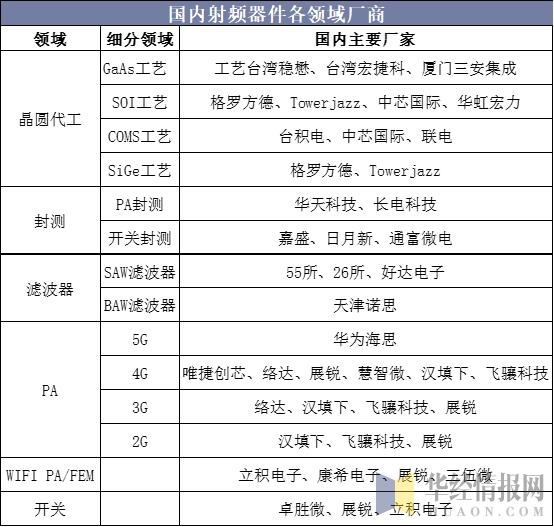Select the cell listing 厦门三安集成
This screenshot has height=527, width=554.
[x=366, y=68]
